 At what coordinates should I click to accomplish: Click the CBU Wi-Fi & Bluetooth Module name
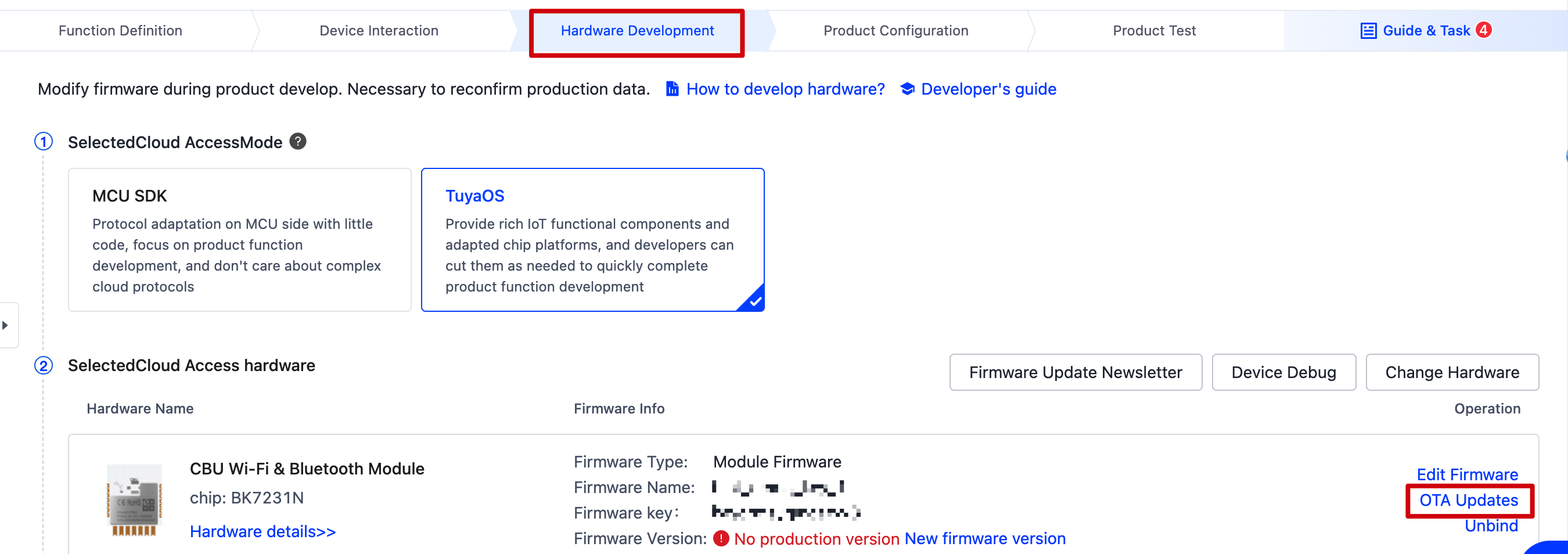[x=307, y=469]
